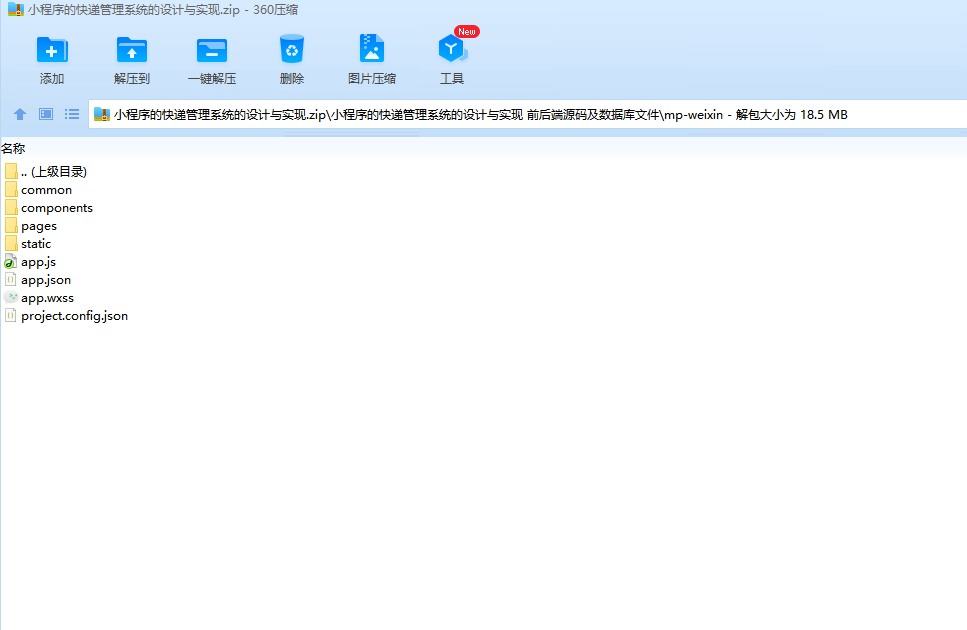Click the 解压到 (Extract to) icon
The image size is (967, 630).
(x=131, y=50)
